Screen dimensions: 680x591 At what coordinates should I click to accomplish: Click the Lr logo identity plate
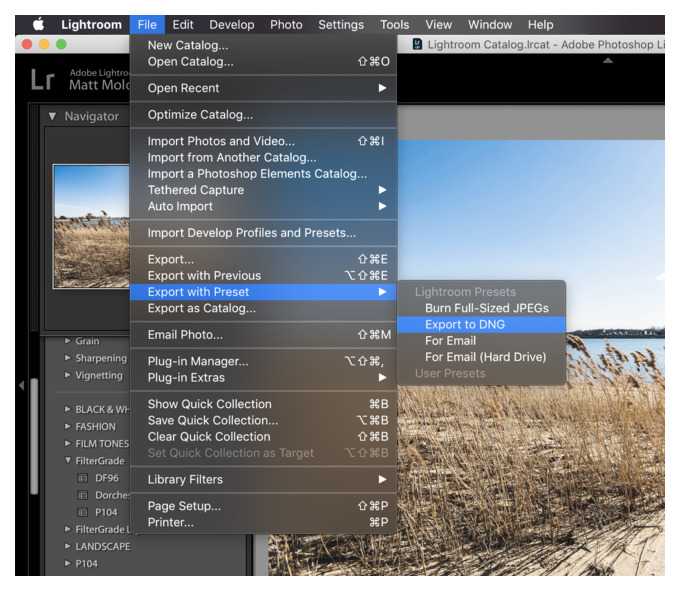coord(42,80)
